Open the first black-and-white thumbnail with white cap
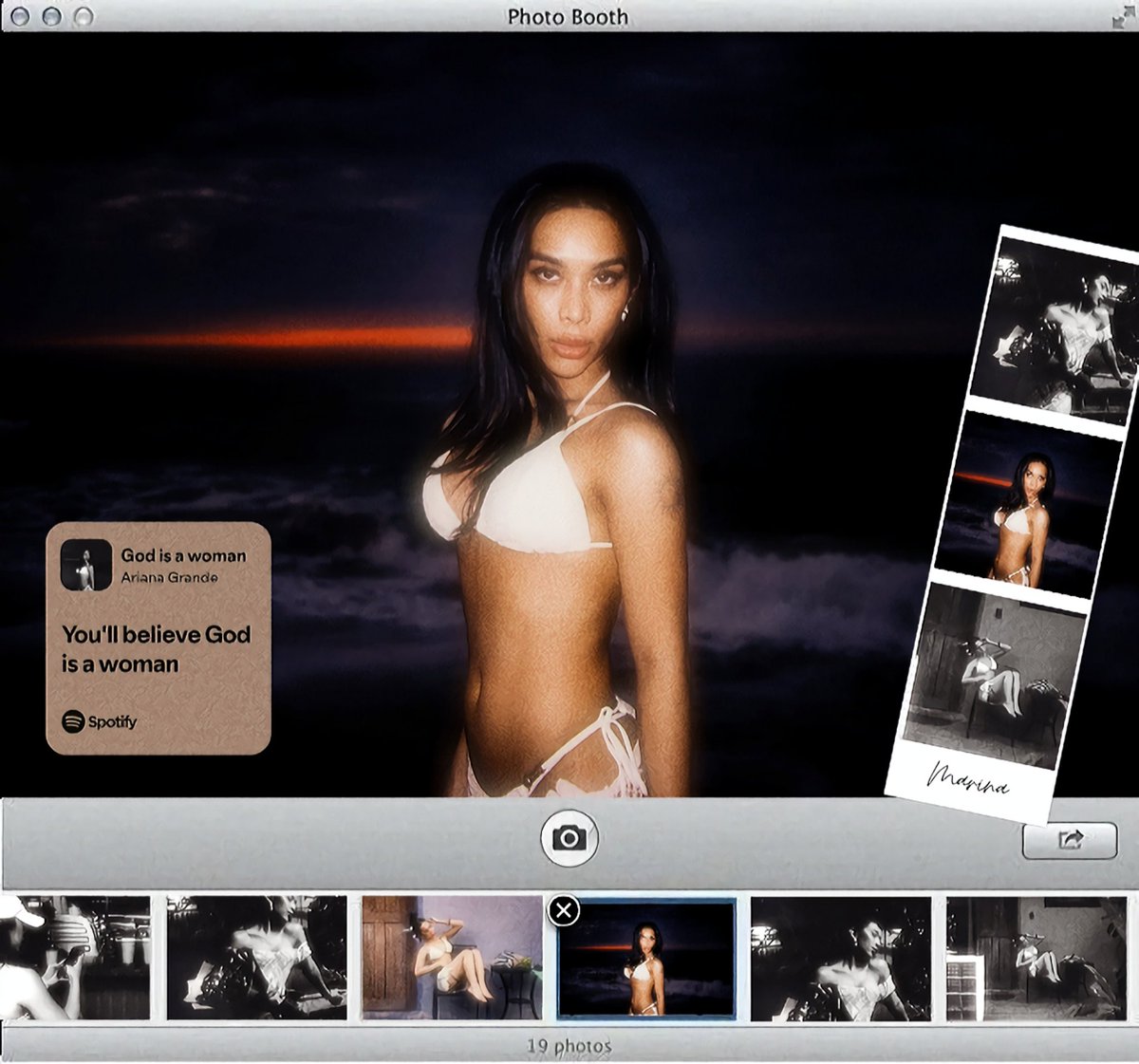Screen dimensions: 1139x1064 tap(75, 958)
